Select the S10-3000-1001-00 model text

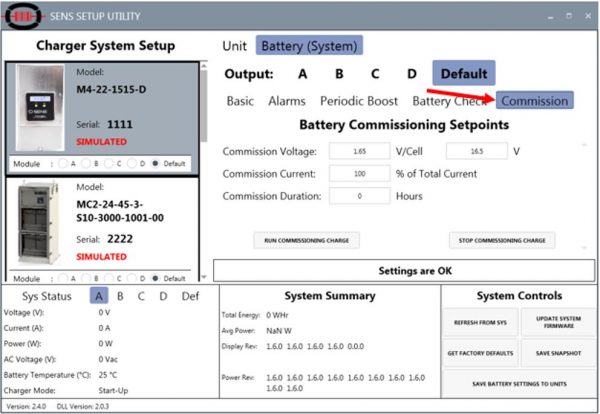[x=120, y=218]
